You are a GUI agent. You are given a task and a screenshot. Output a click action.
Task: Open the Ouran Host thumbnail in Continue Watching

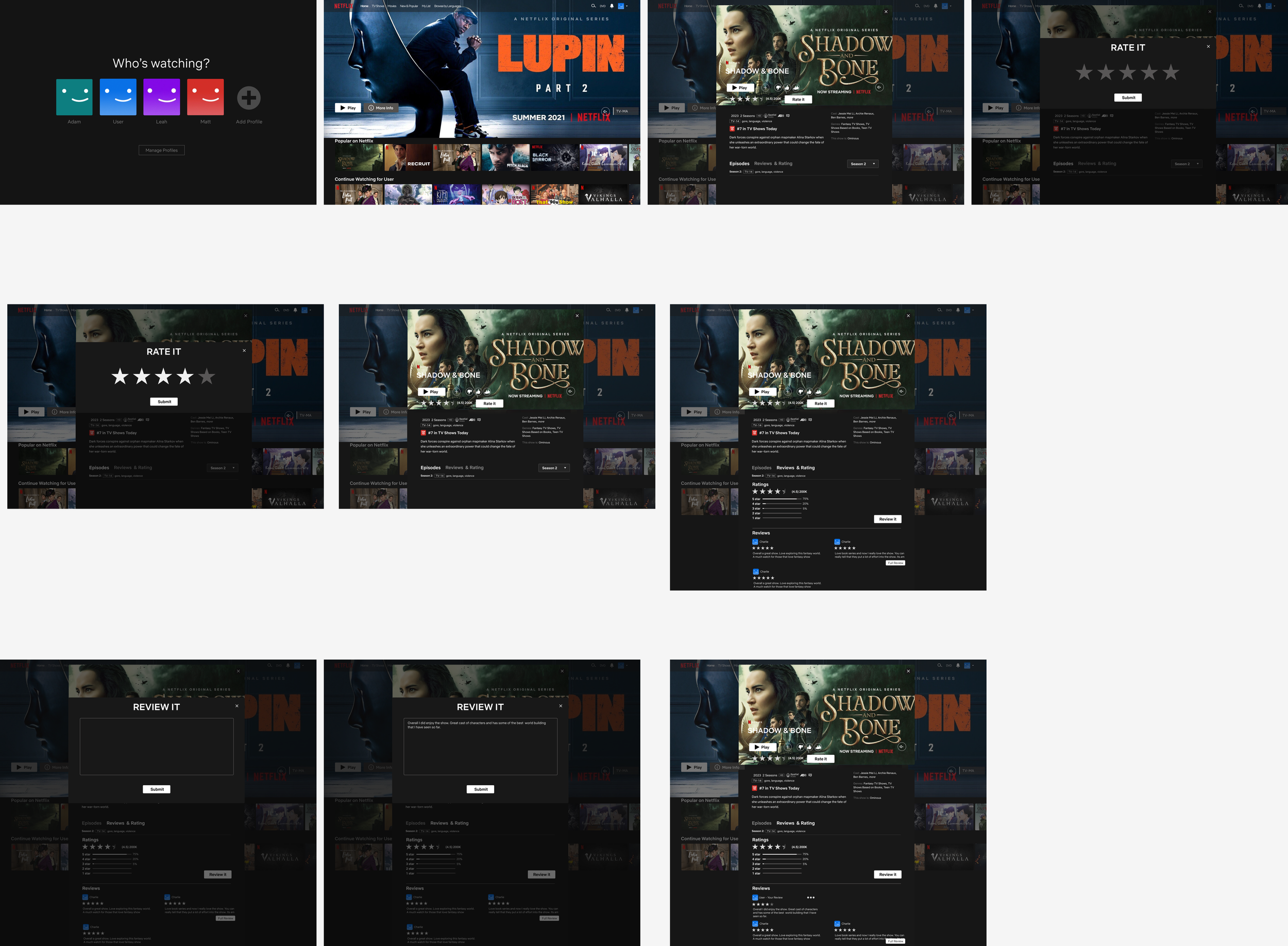point(505,195)
